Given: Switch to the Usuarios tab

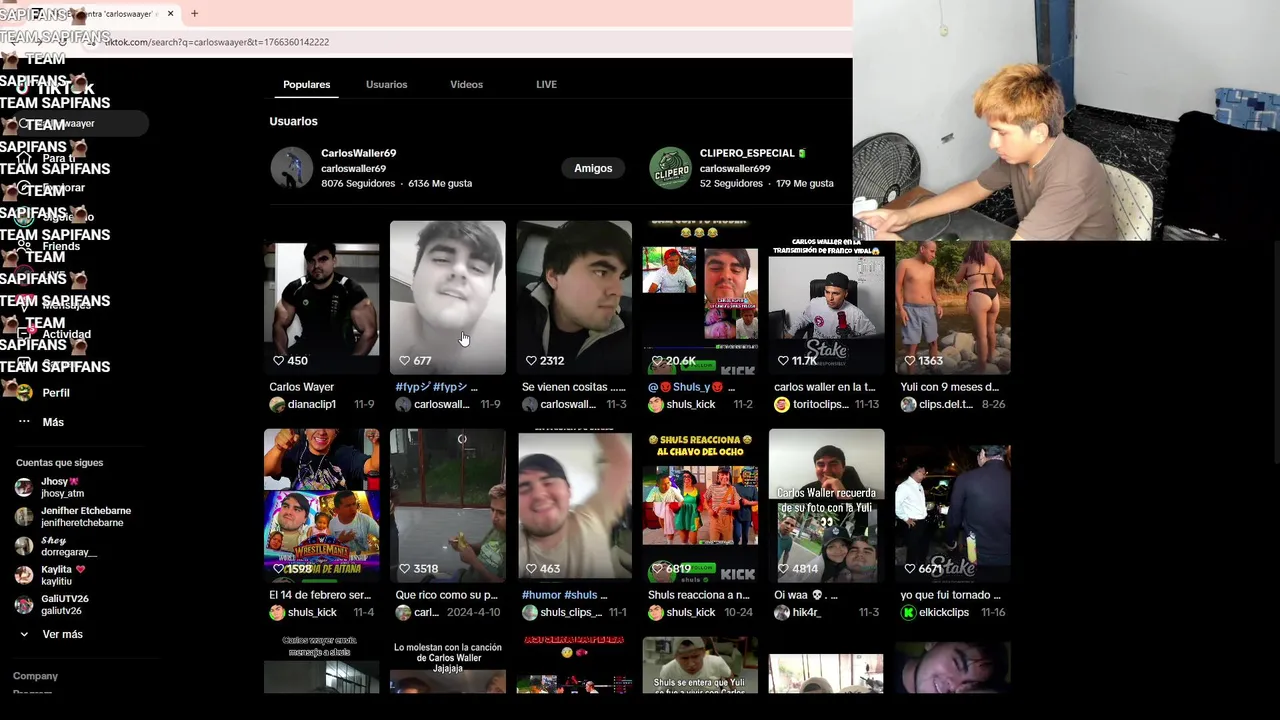Looking at the screenshot, I should tap(386, 84).
